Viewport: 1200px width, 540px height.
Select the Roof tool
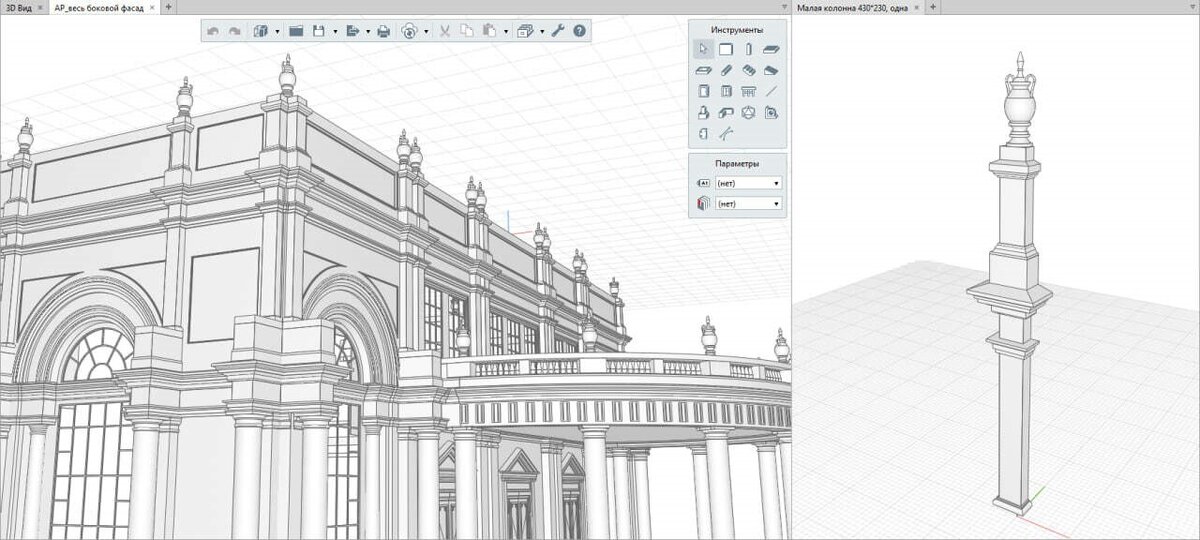point(771,71)
